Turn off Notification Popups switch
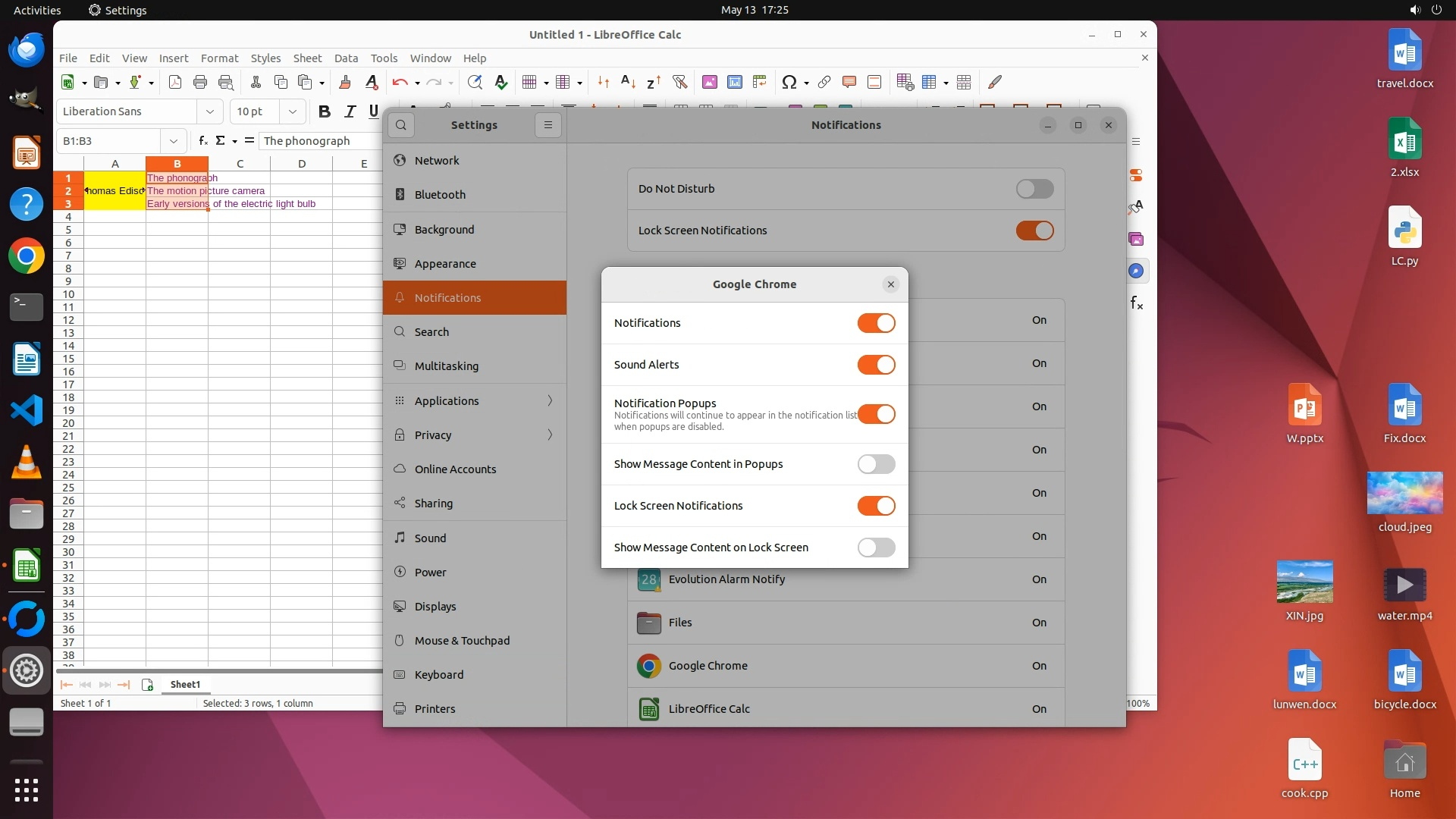Viewport: 1456px width, 819px height. 876,414
